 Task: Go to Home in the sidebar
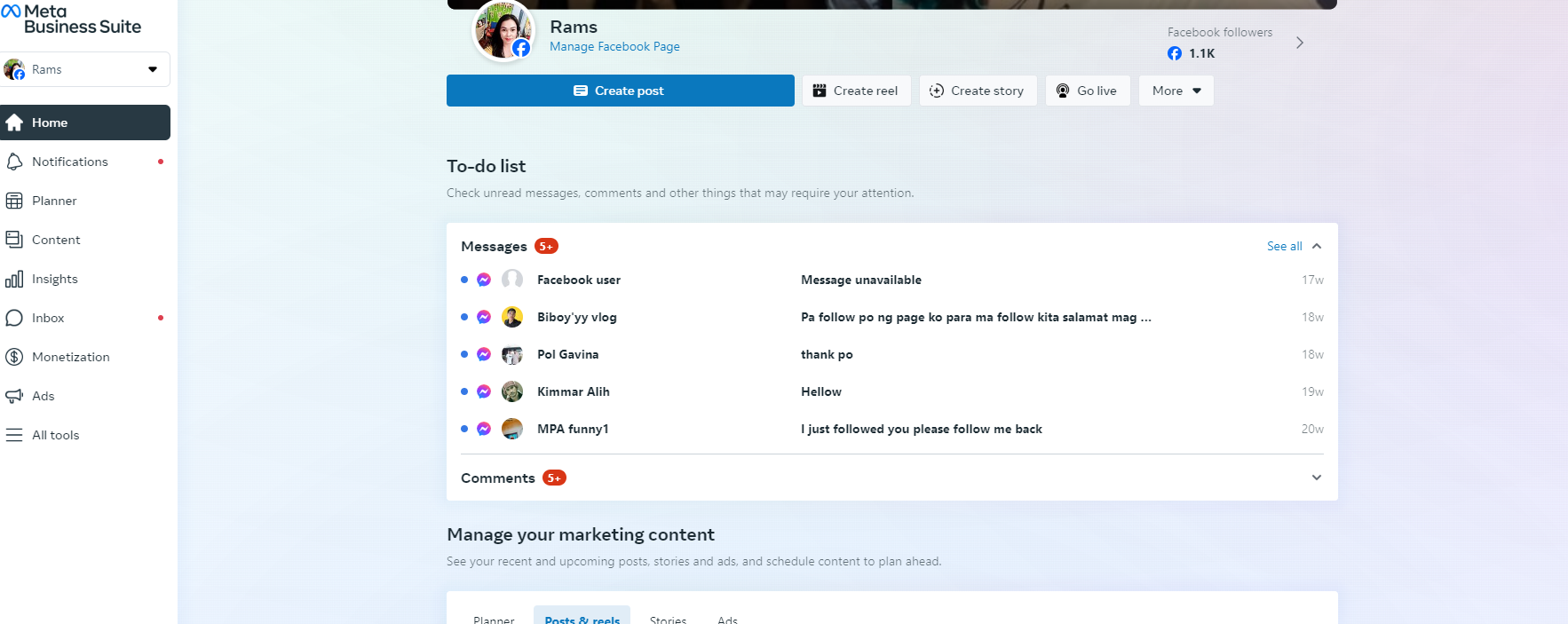tap(85, 122)
